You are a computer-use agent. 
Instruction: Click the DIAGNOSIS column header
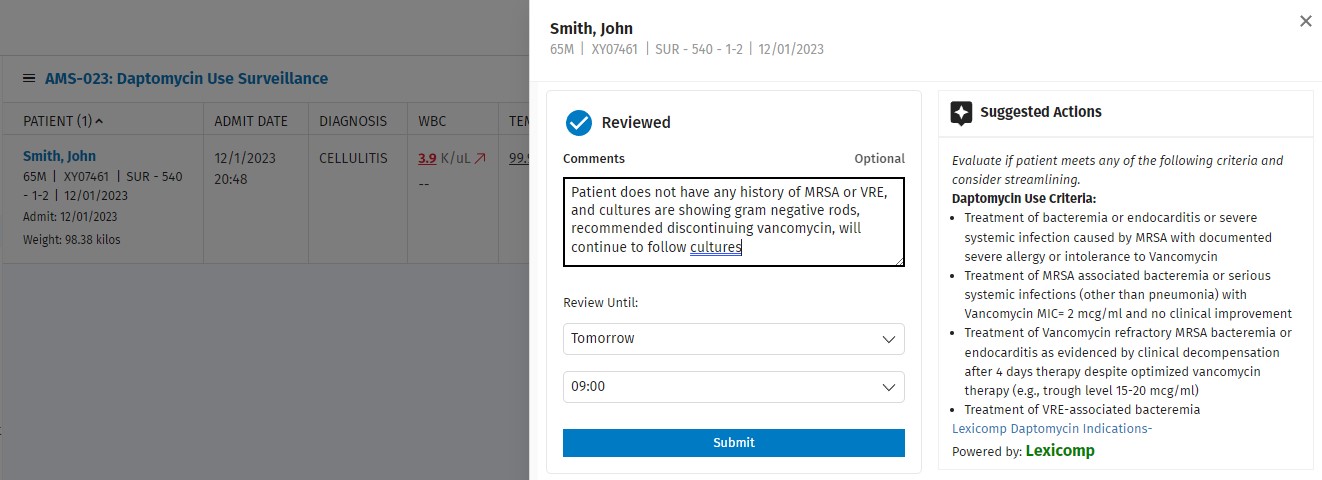coord(353,121)
